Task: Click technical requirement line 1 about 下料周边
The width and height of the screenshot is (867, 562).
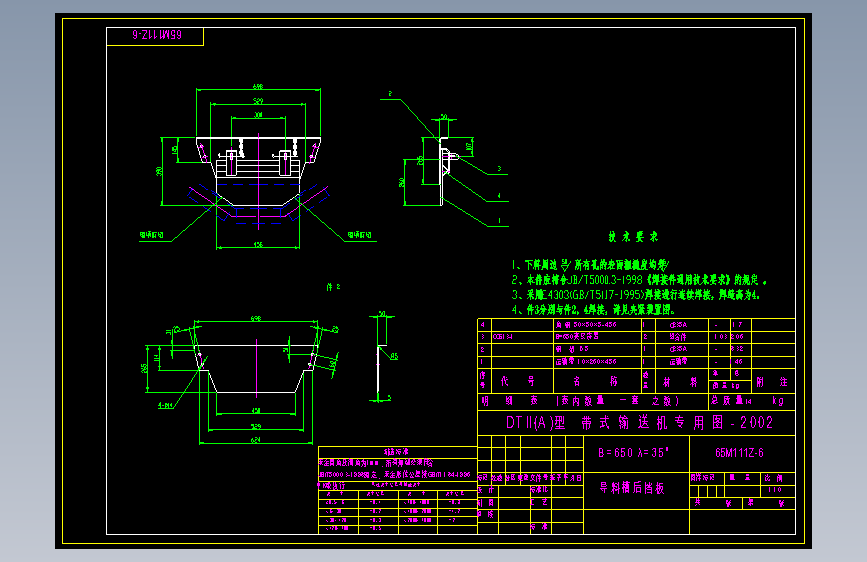Action: pyautogui.click(x=591, y=265)
